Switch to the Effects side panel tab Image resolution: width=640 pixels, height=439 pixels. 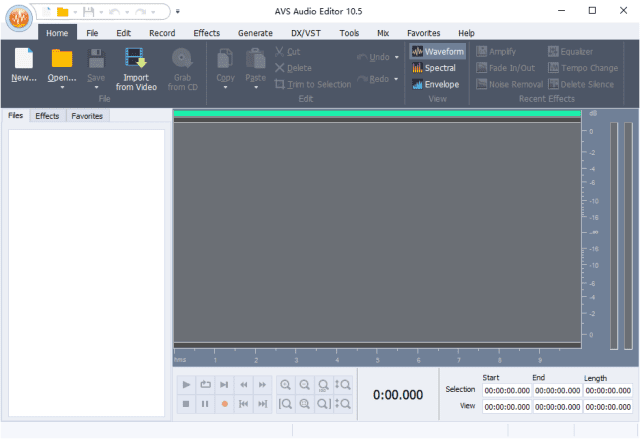(47, 116)
